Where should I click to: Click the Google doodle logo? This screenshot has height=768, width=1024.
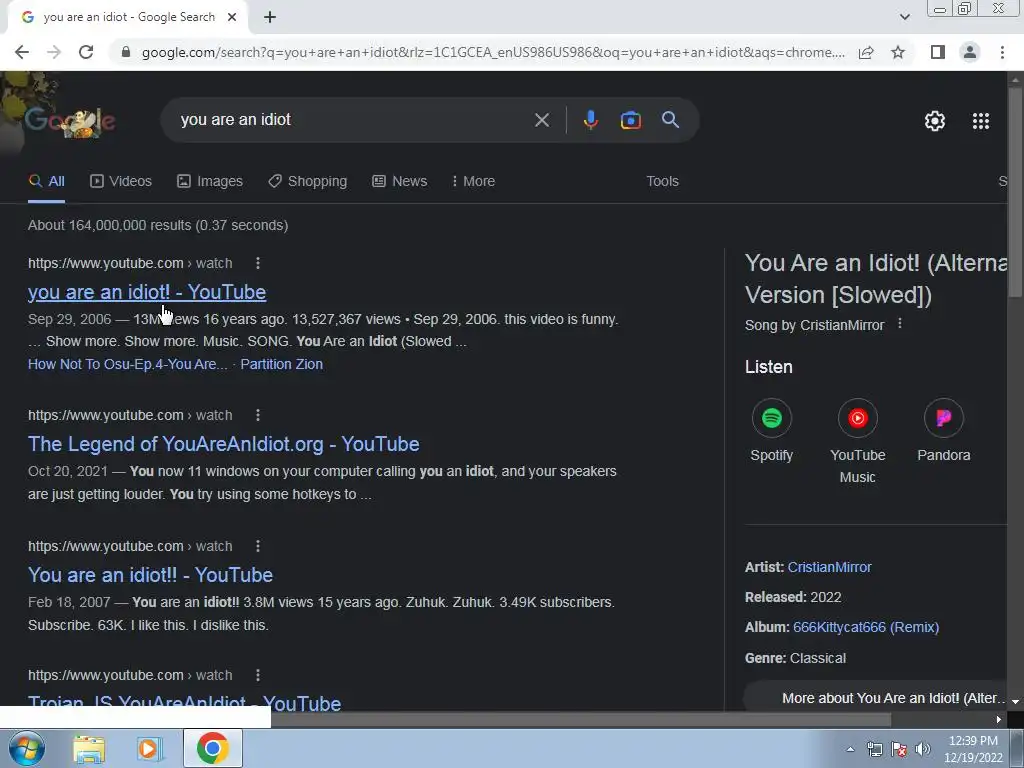click(69, 121)
